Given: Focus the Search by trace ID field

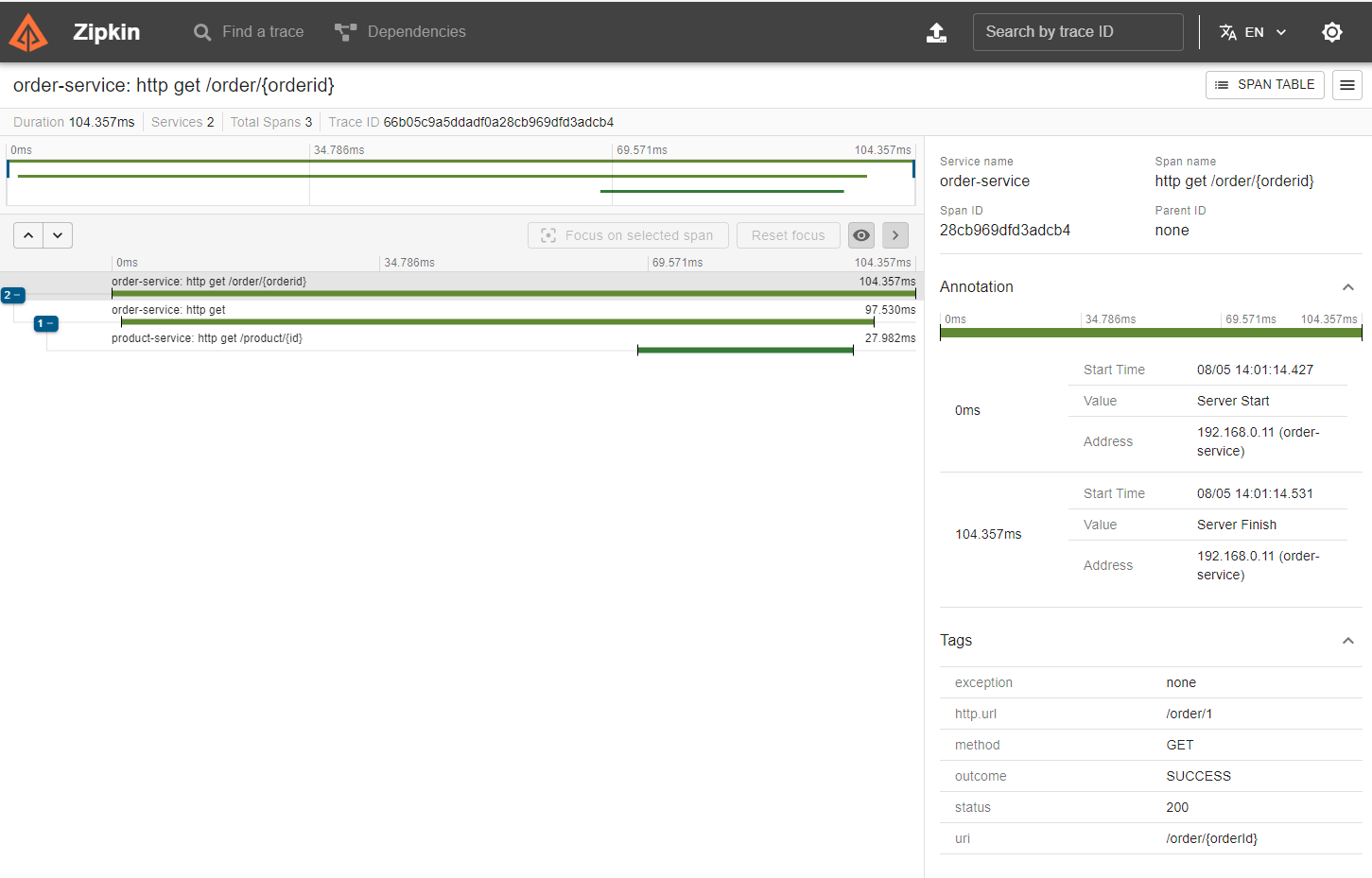Looking at the screenshot, I should tap(1078, 32).
